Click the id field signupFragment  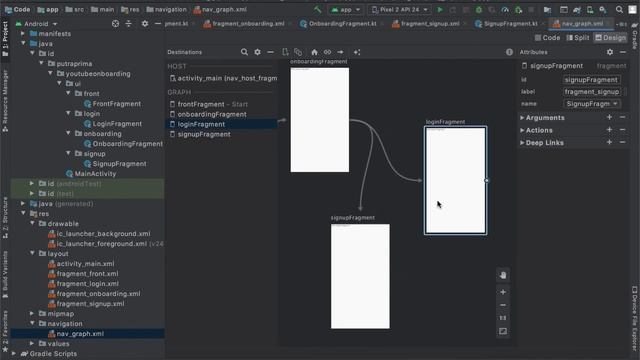(591, 80)
